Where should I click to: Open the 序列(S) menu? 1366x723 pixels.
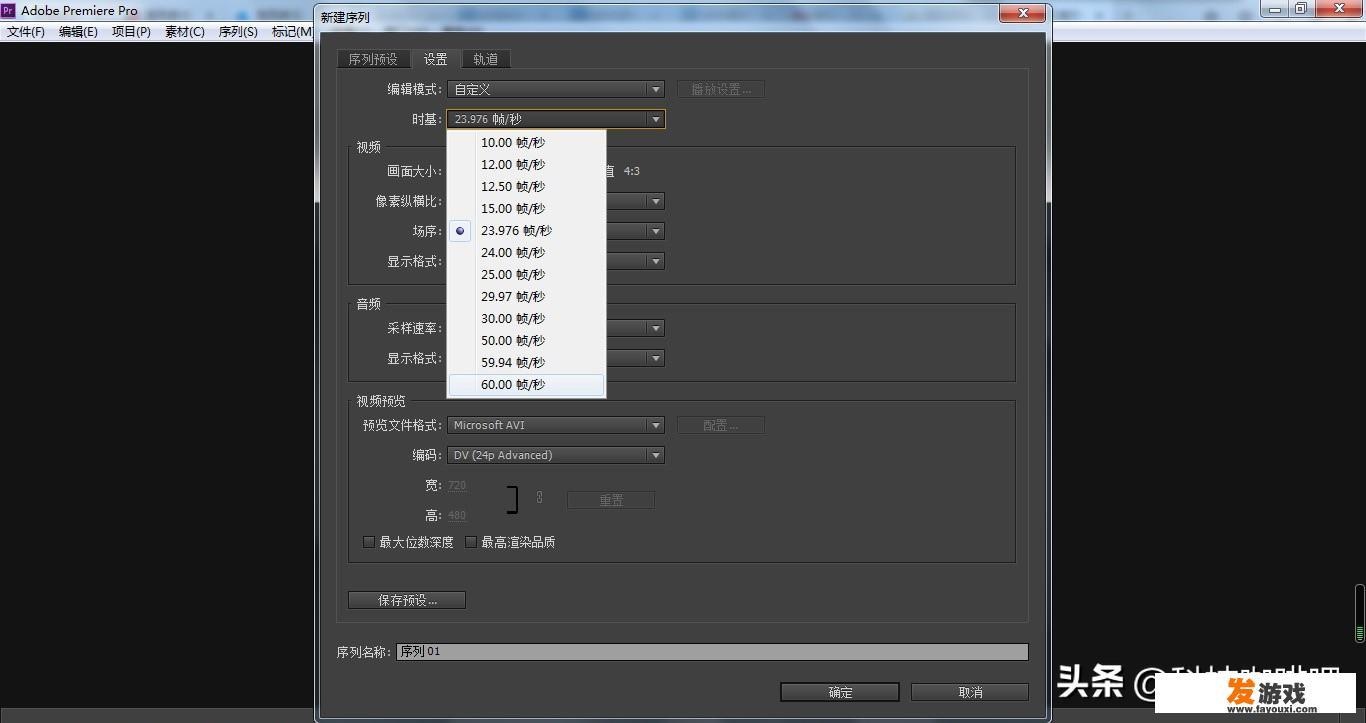238,32
